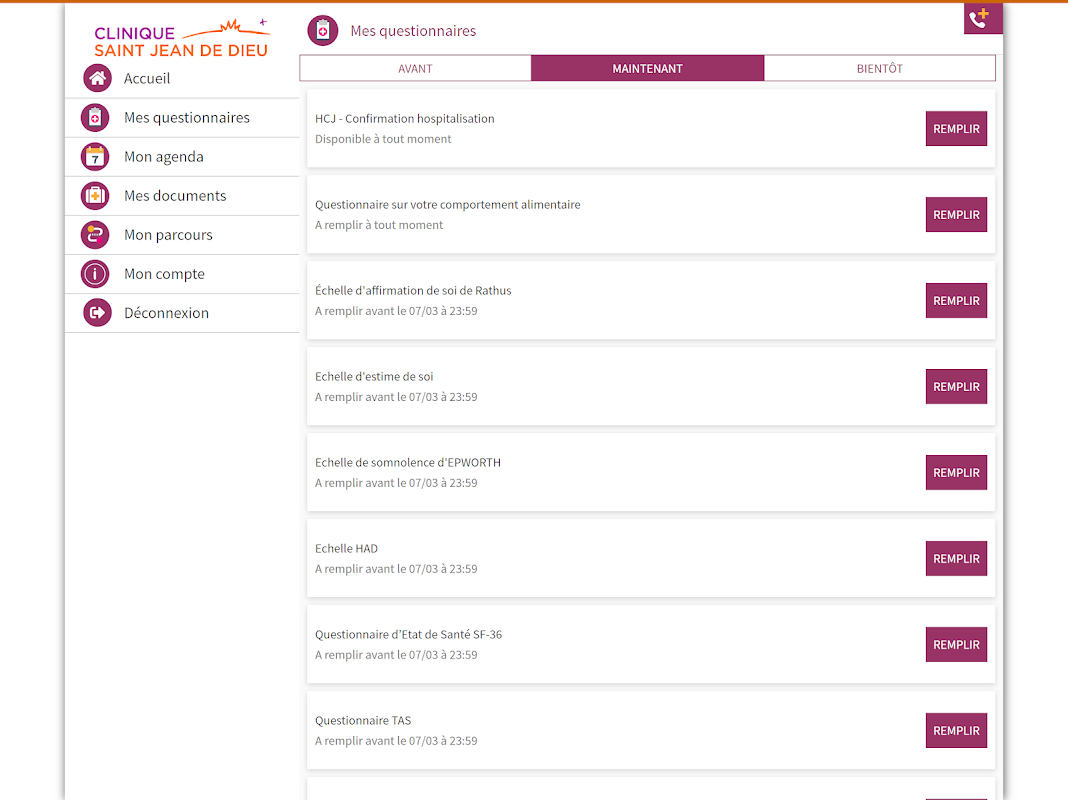Viewport: 1068px width, 800px height.
Task: Click REMPLIR for Échelle d'affirmation de soi de Rathus
Action: (956, 300)
